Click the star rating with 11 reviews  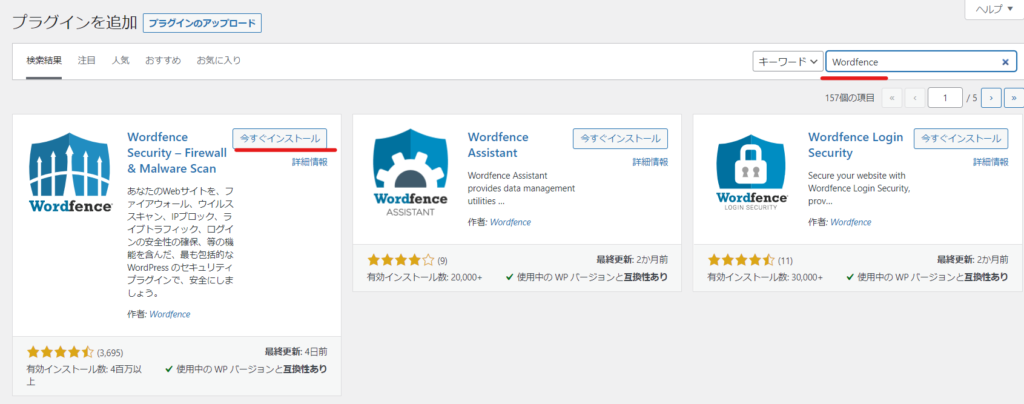741,260
